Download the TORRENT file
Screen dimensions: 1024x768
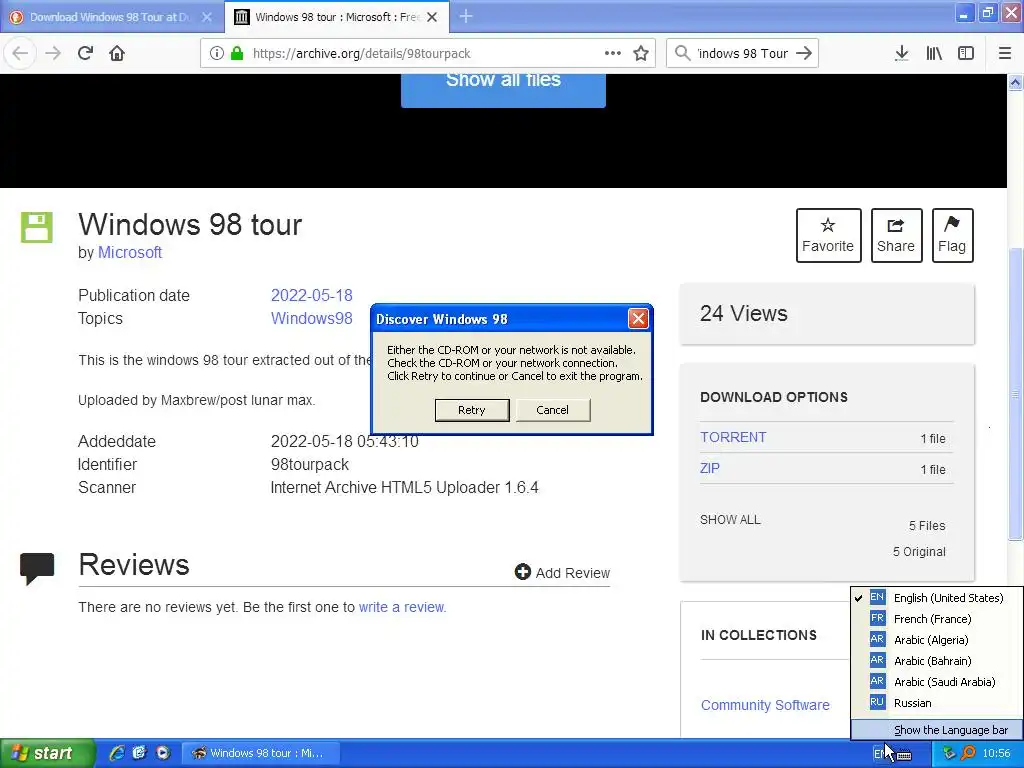(x=733, y=438)
